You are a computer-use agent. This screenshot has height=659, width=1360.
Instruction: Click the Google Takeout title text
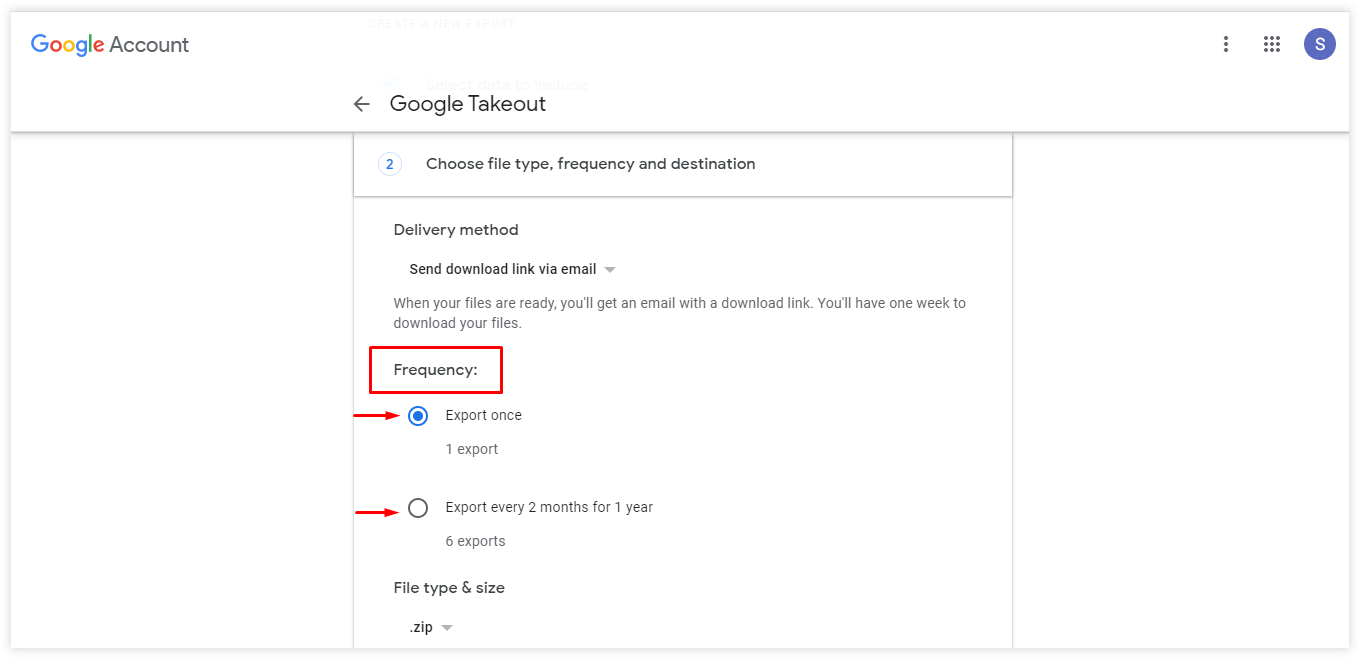pyautogui.click(x=468, y=104)
